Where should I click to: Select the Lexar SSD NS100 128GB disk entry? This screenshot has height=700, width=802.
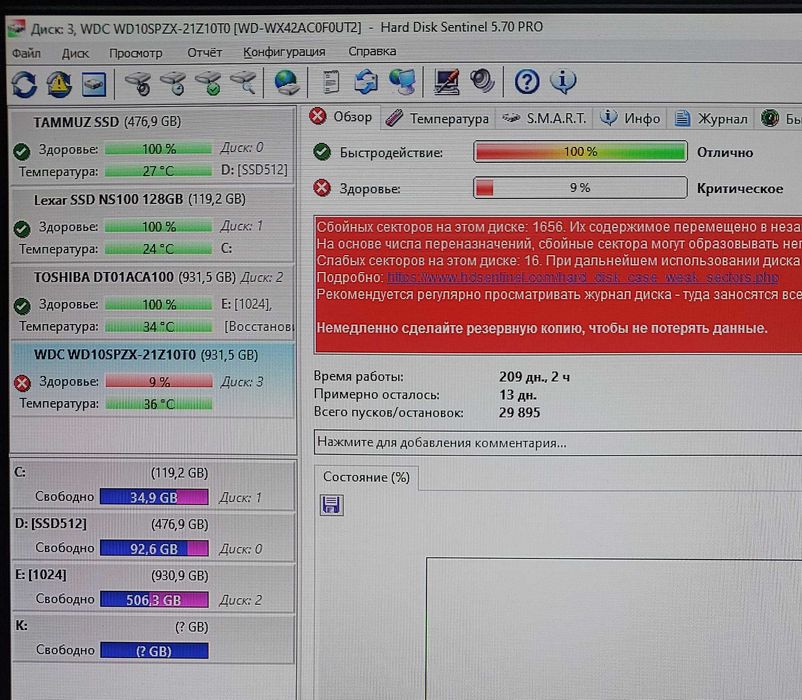click(x=152, y=223)
